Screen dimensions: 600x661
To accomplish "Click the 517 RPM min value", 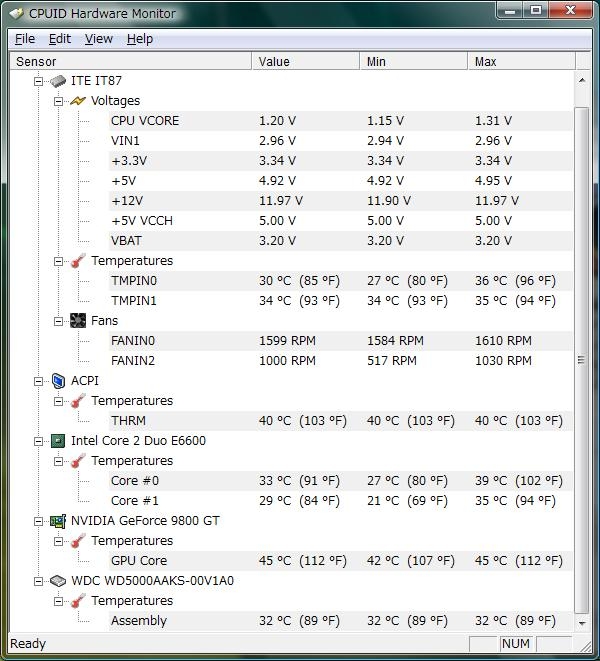I will [392, 361].
